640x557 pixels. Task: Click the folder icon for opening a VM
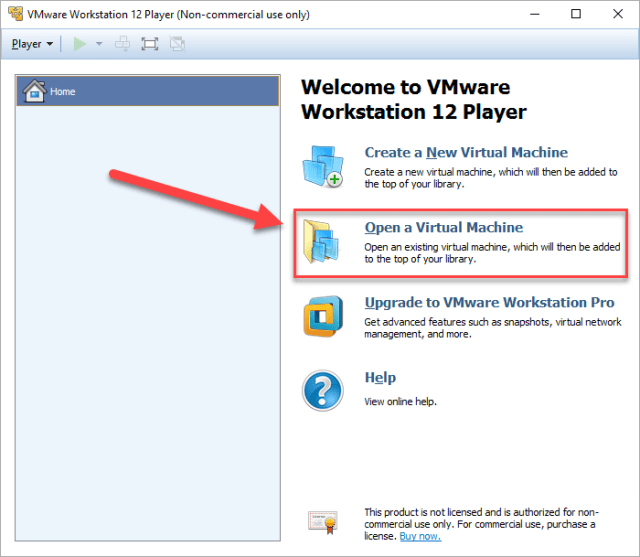tap(322, 241)
